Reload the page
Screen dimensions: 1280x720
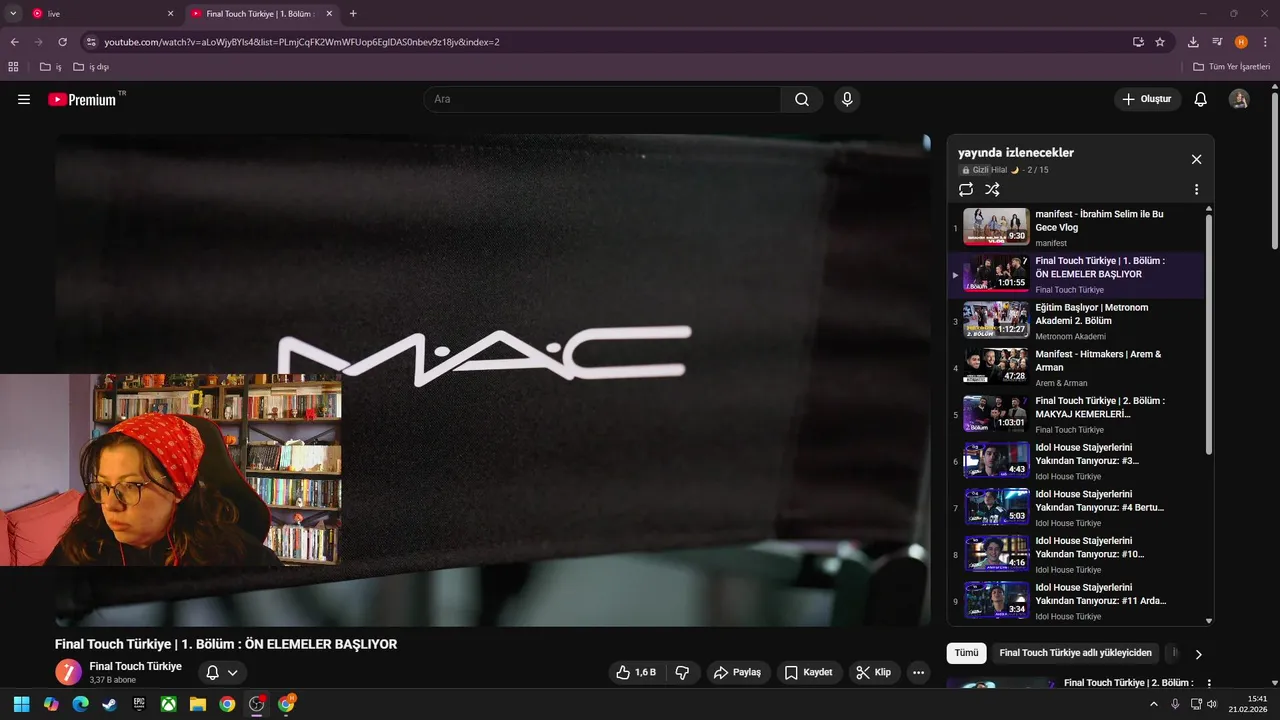62,42
